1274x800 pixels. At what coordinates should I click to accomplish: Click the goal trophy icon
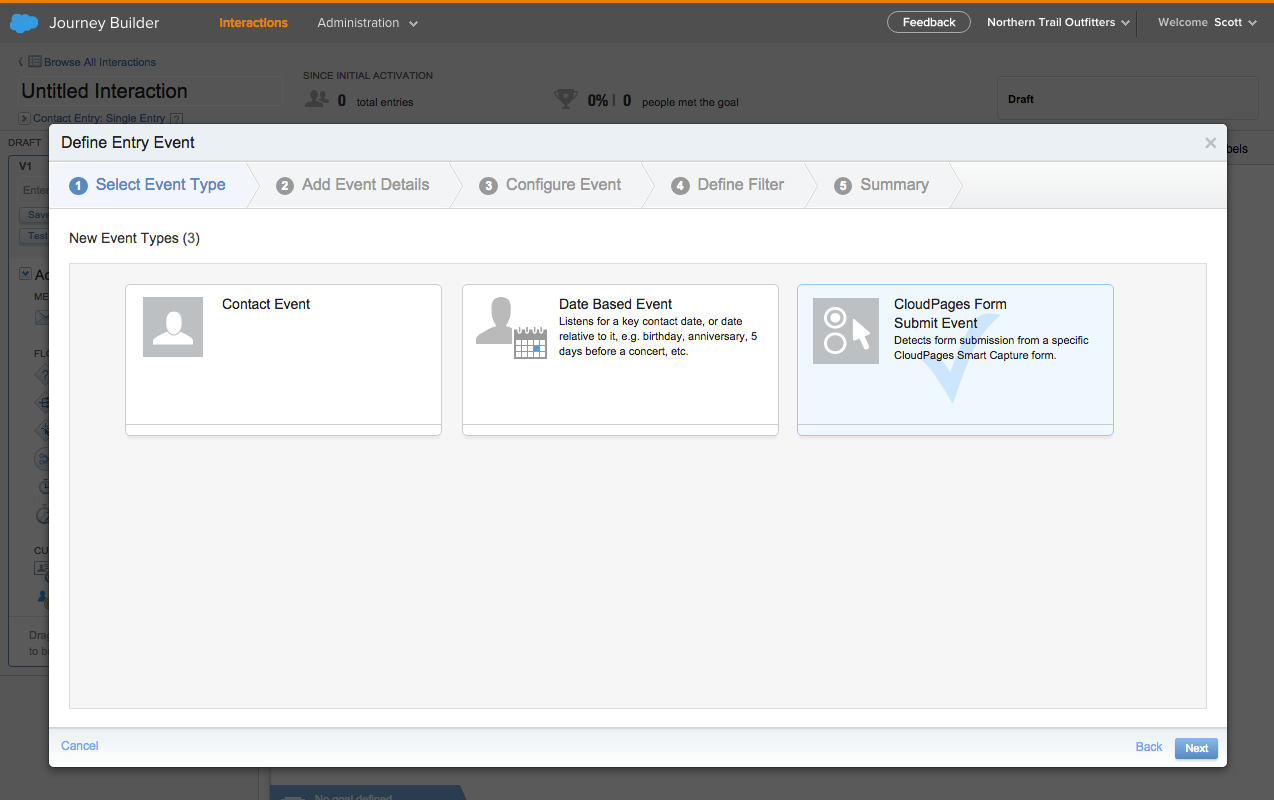pyautogui.click(x=566, y=99)
